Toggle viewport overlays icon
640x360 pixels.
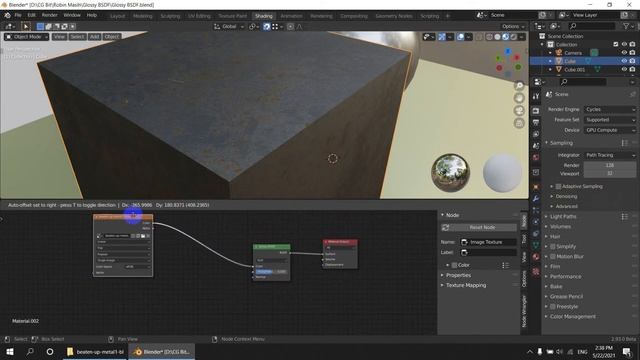(460, 37)
